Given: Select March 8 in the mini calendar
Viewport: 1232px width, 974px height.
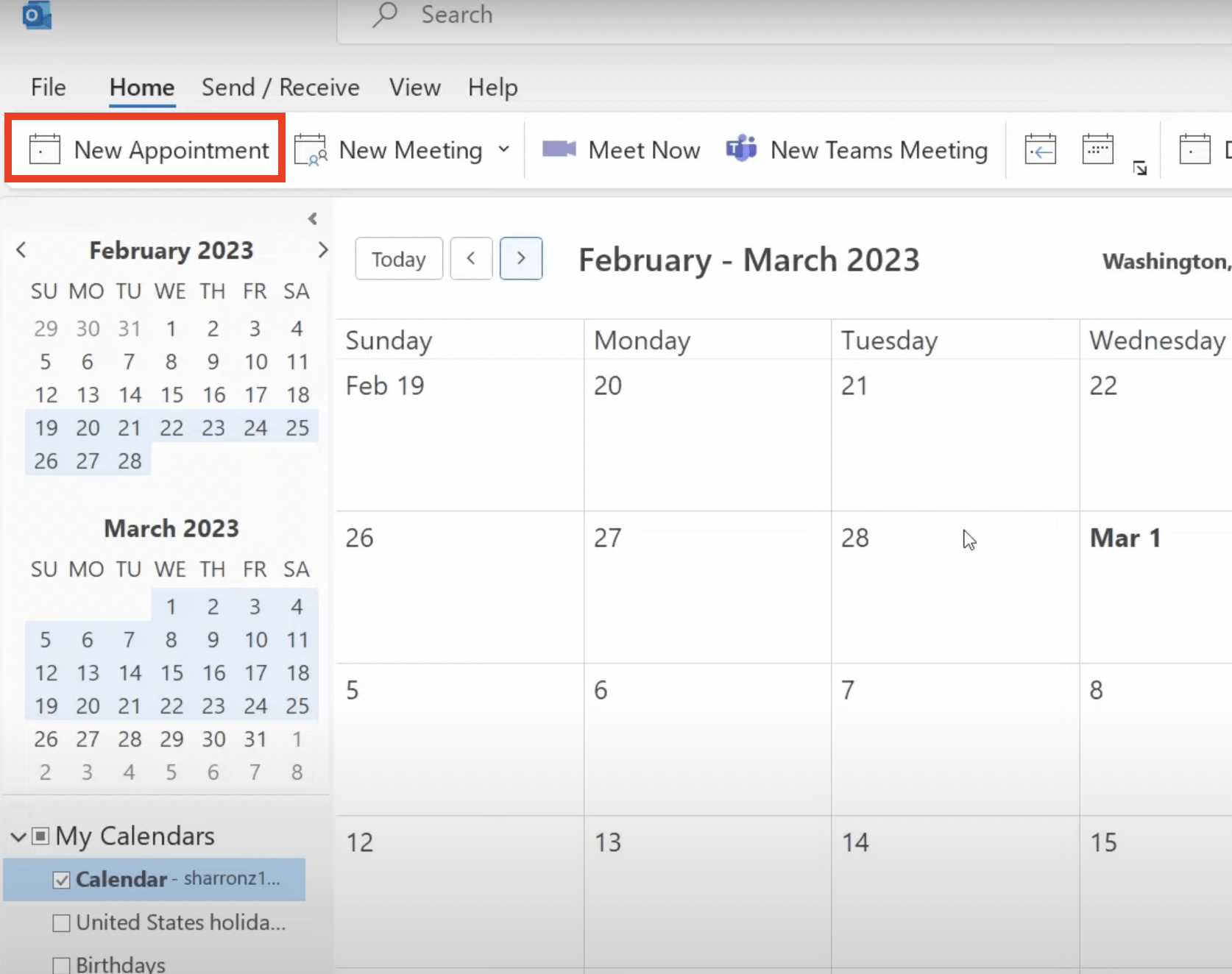Looking at the screenshot, I should click(171, 640).
